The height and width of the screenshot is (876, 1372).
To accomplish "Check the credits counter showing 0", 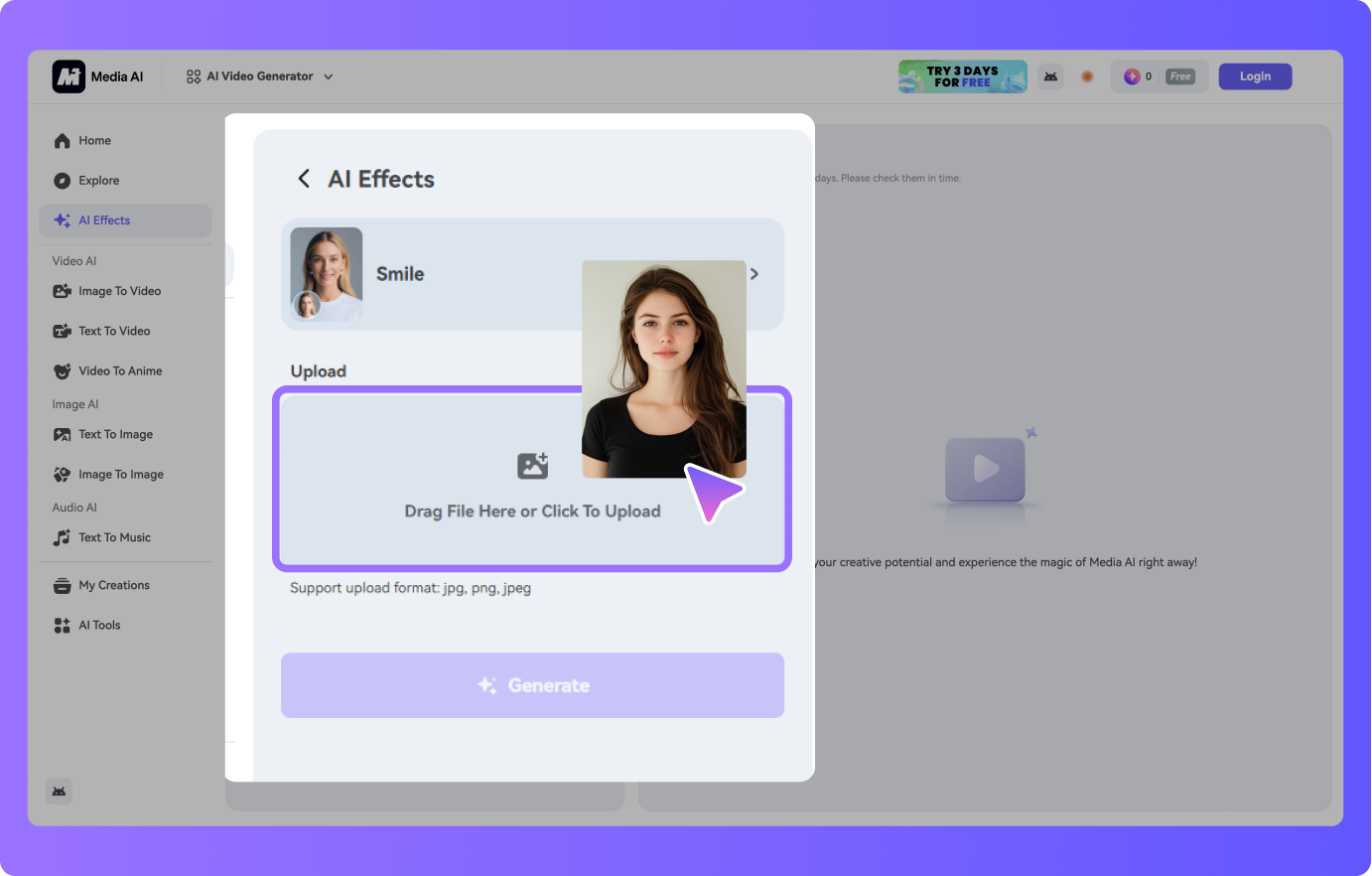I will [1148, 75].
